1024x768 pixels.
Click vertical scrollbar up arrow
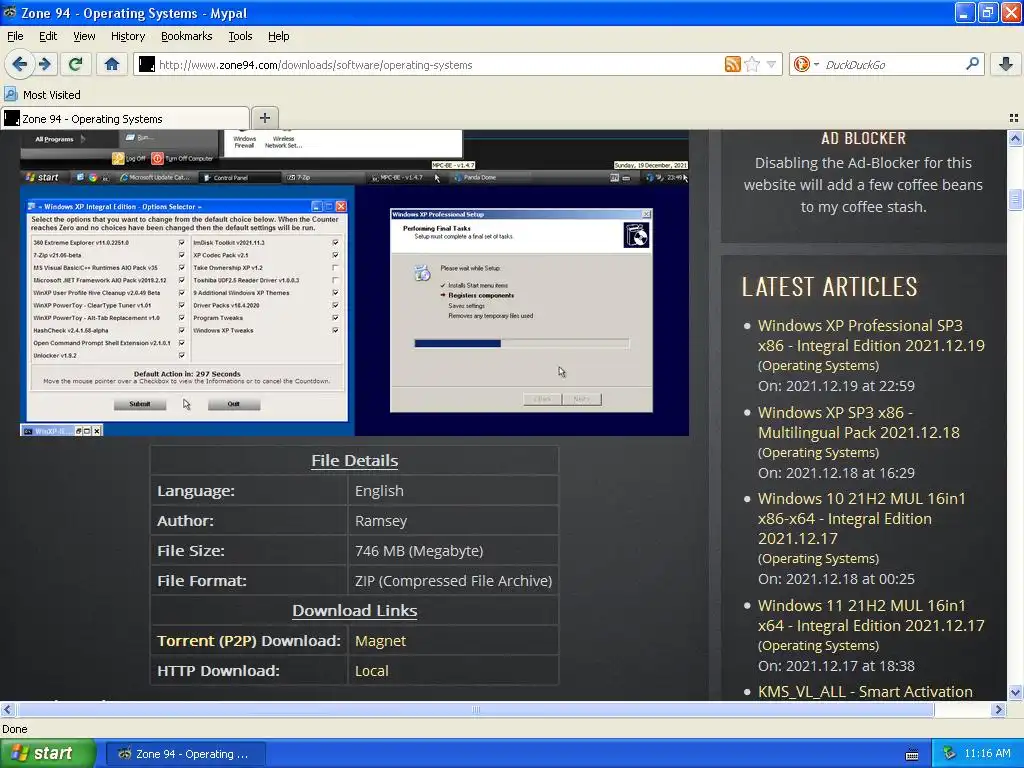point(1015,138)
